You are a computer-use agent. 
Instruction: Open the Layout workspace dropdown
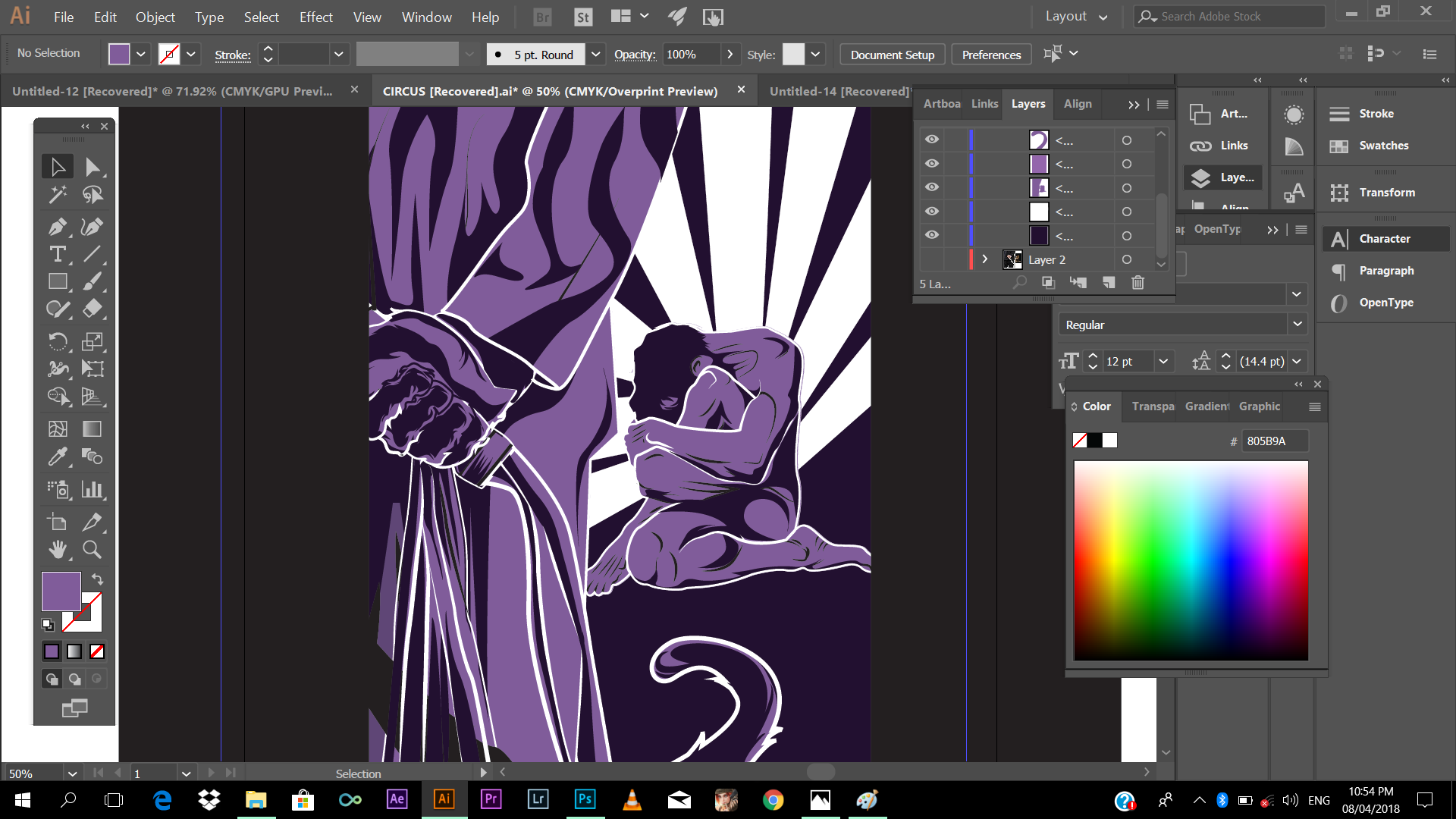(x=1076, y=17)
